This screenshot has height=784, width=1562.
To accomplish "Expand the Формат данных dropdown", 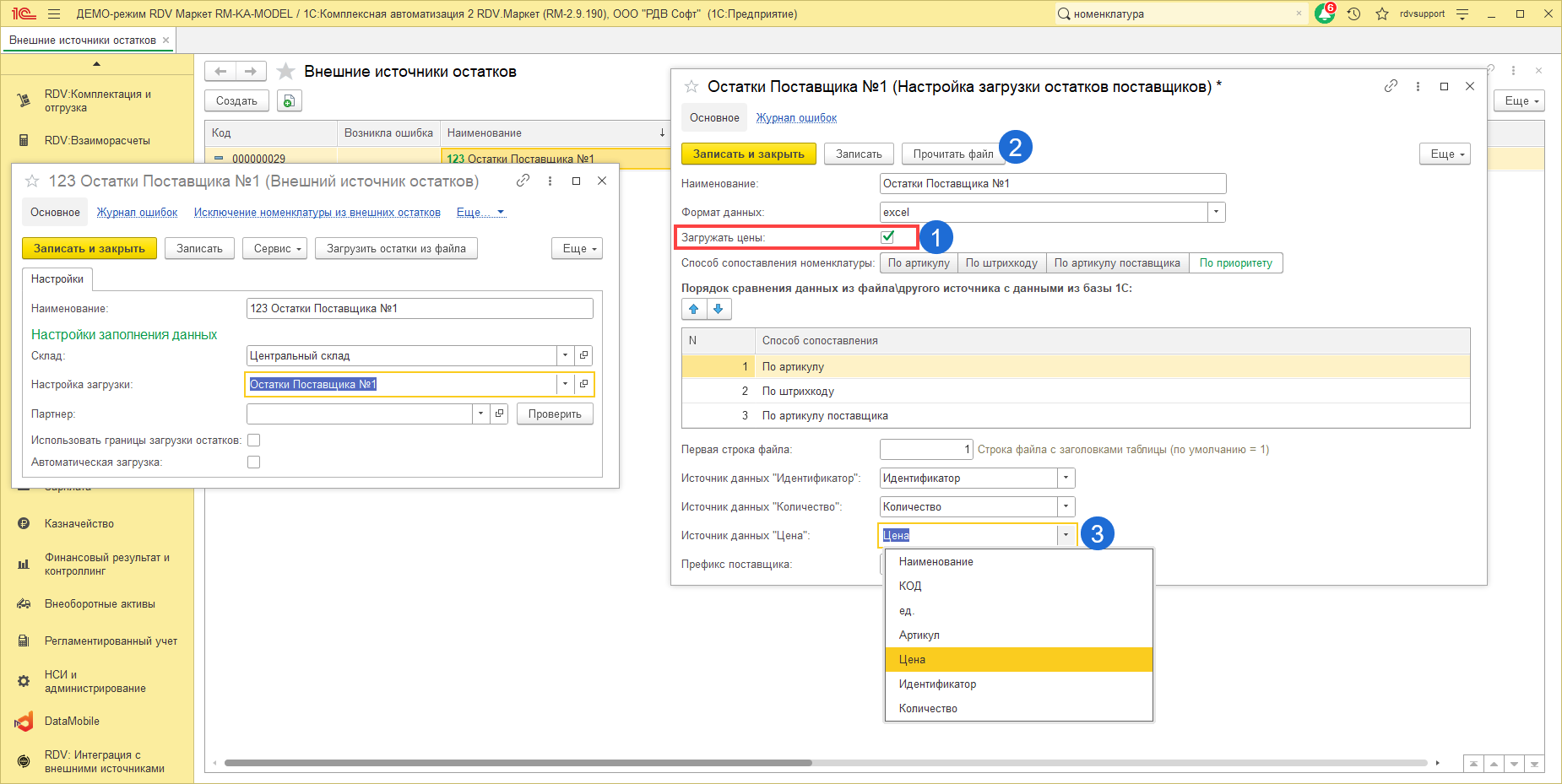I will [1216, 212].
